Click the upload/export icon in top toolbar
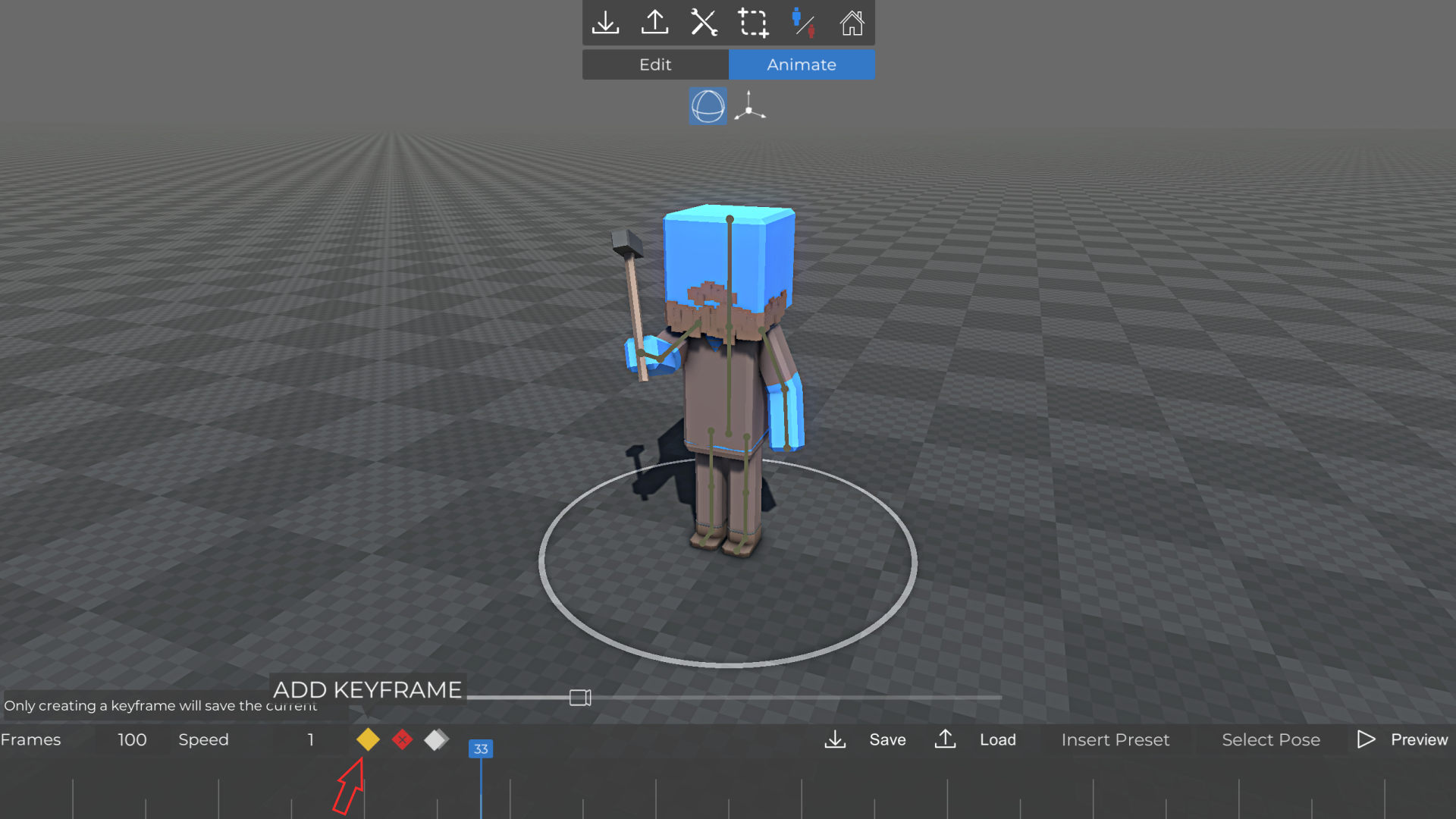 [x=654, y=23]
